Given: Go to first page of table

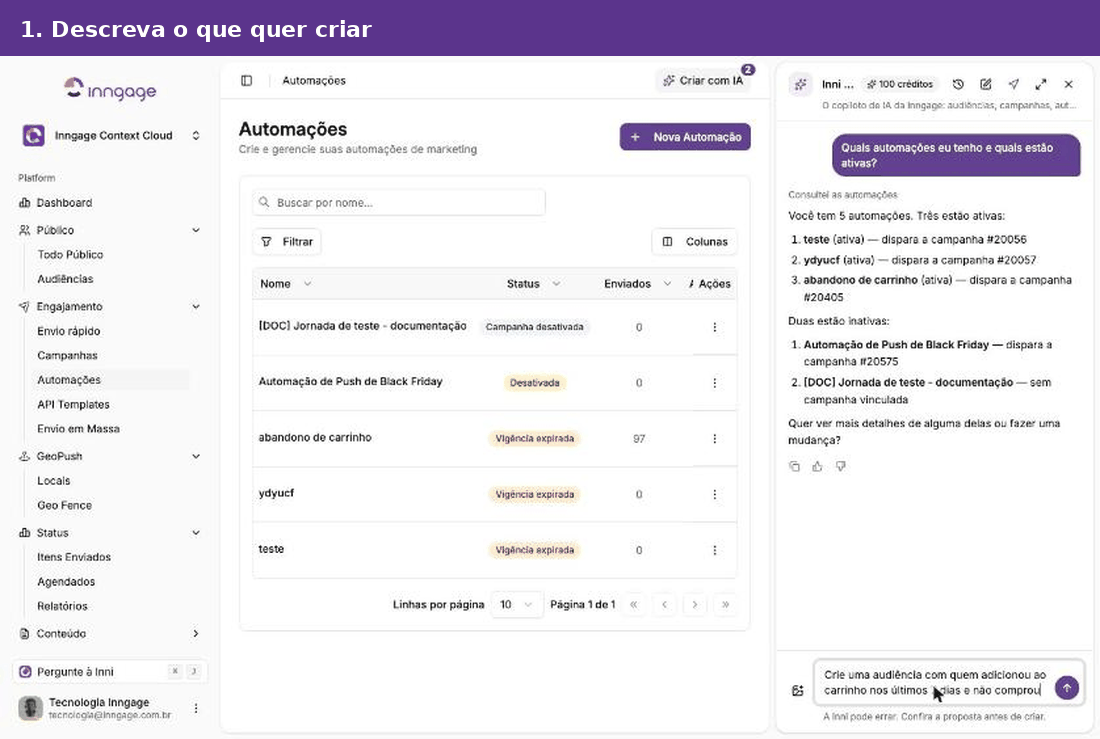Looking at the screenshot, I should [633, 604].
